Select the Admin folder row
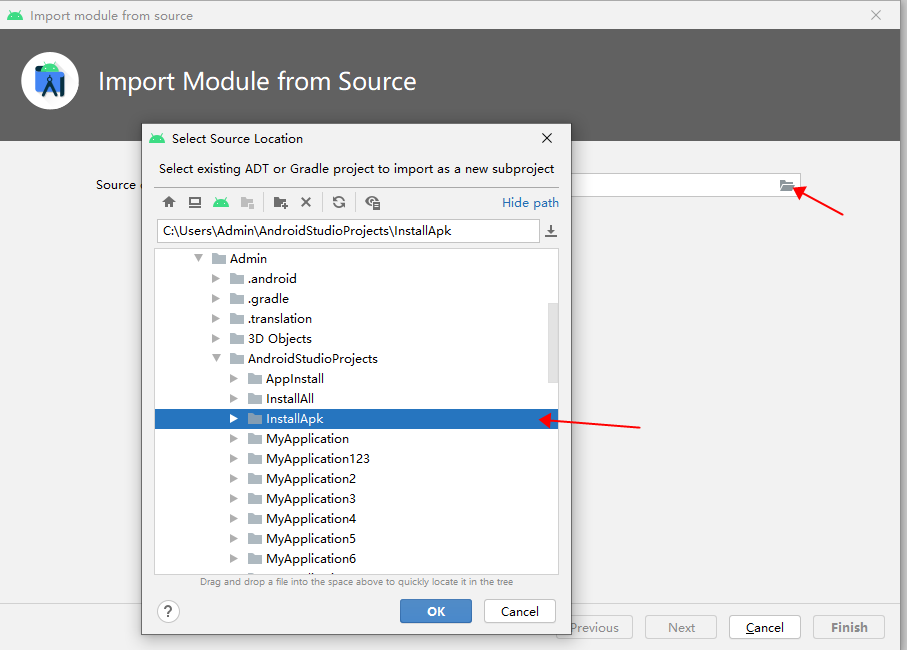Viewport: 907px width, 650px height. point(356,258)
